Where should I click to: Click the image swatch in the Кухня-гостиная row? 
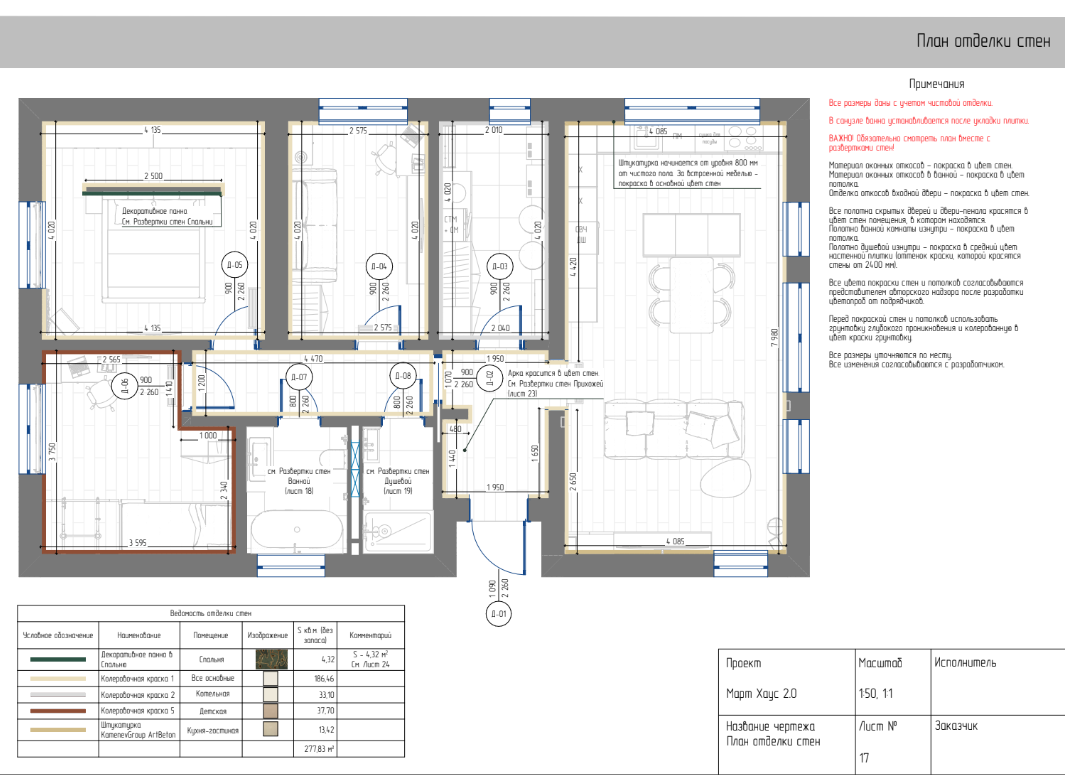pyautogui.click(x=271, y=729)
